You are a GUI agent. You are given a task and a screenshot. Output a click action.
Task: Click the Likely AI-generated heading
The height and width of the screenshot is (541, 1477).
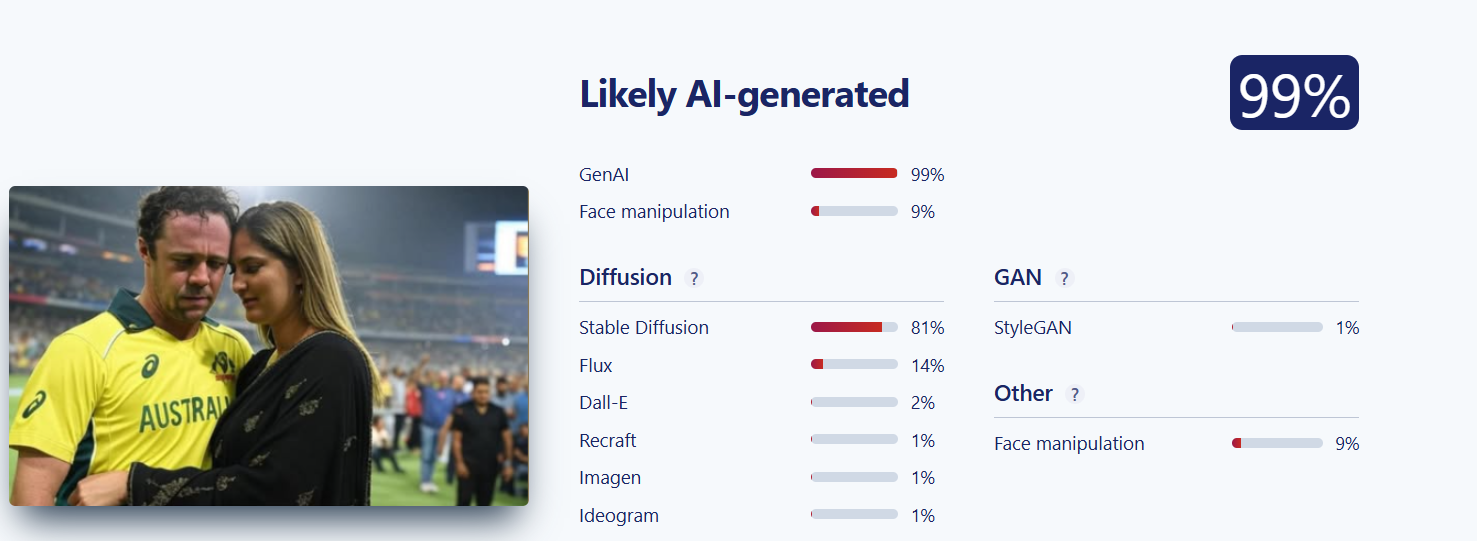click(x=744, y=94)
